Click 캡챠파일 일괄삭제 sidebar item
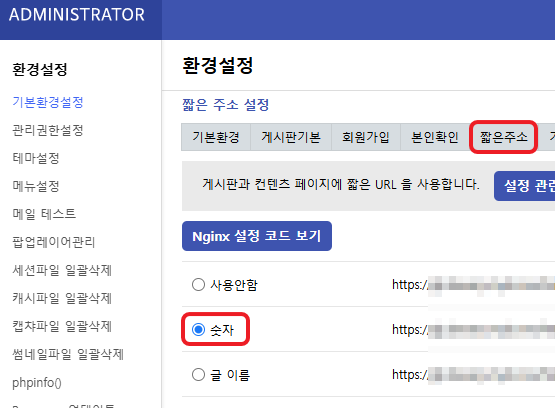This screenshot has height=408, width=555. coord(62,326)
